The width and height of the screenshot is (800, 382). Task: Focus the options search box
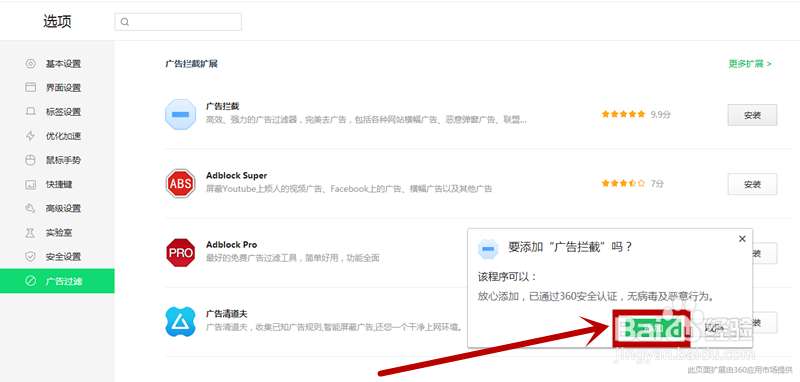coord(178,22)
